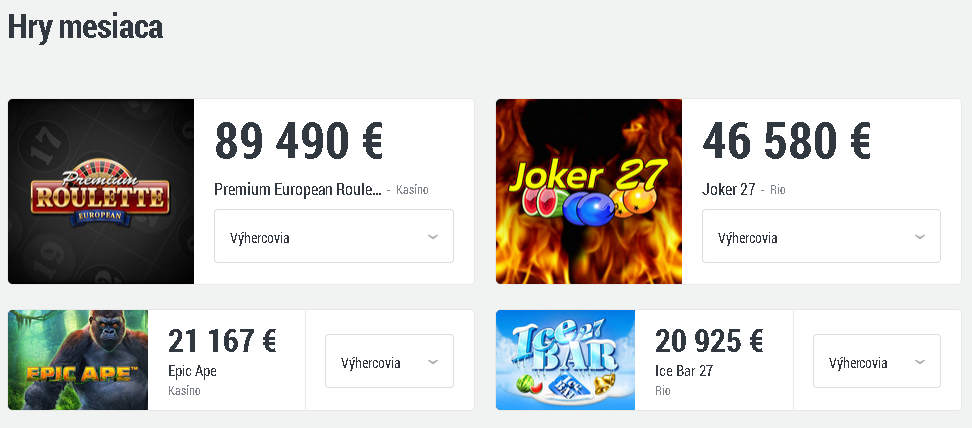Click the Kasíno label beside Premium European Roulette

[412, 190]
